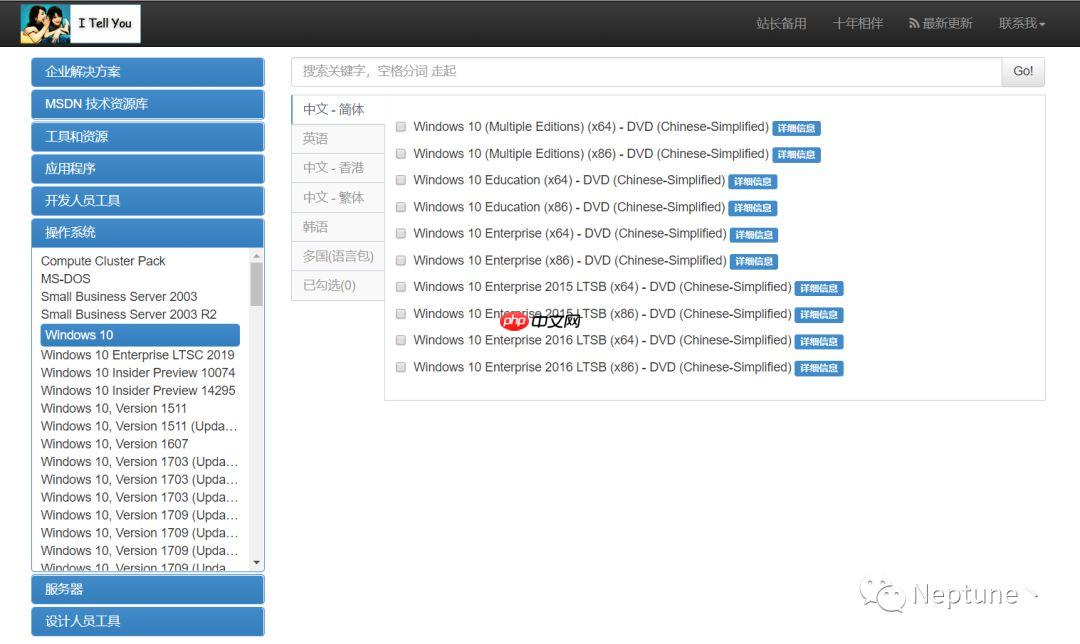The height and width of the screenshot is (644, 1080).
Task: Expand the 应用程序 panel
Action: coord(147,169)
